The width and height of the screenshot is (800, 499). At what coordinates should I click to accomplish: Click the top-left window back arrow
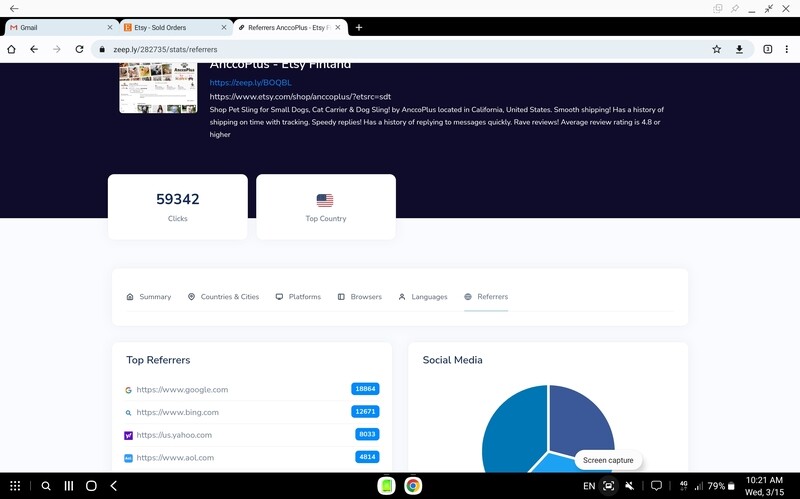pyautogui.click(x=14, y=9)
